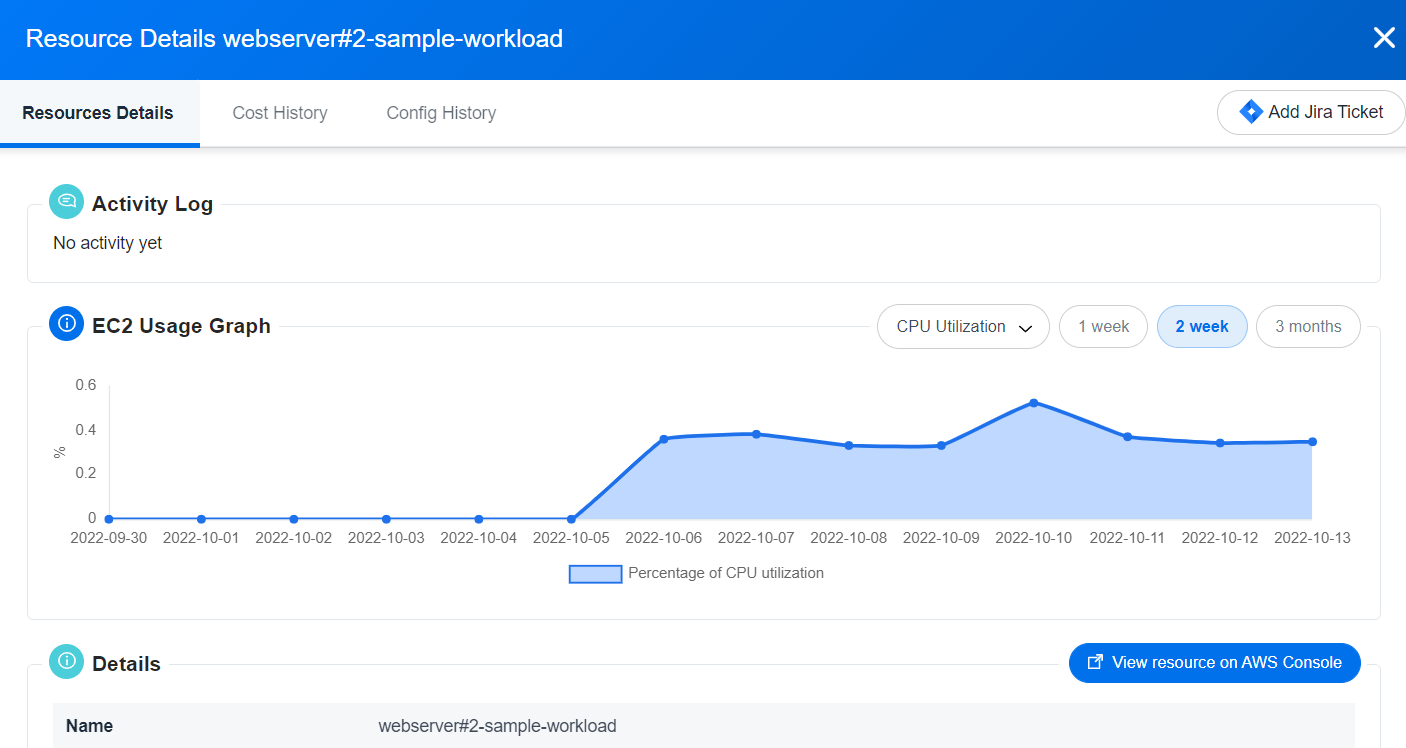Click View resource on AWS Console
The width and height of the screenshot is (1406, 748).
click(x=1214, y=662)
